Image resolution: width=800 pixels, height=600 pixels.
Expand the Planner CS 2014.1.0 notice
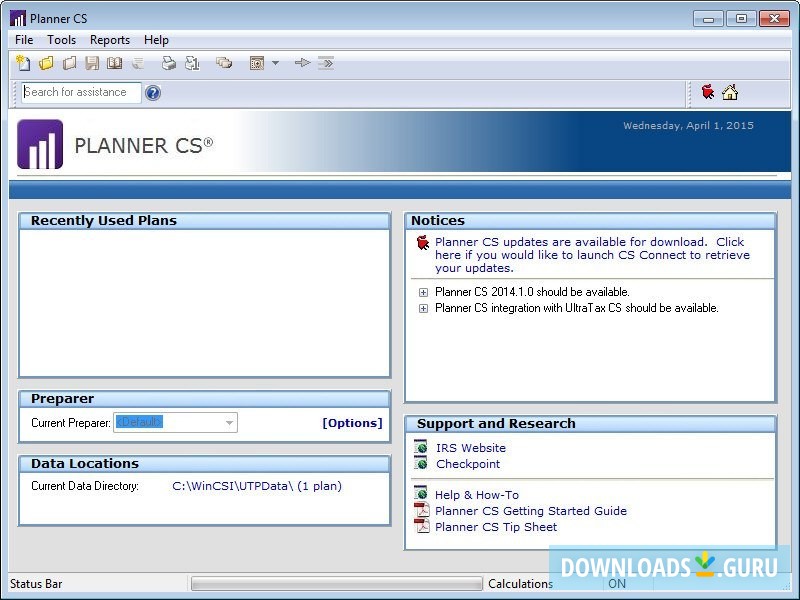pyautogui.click(x=423, y=294)
